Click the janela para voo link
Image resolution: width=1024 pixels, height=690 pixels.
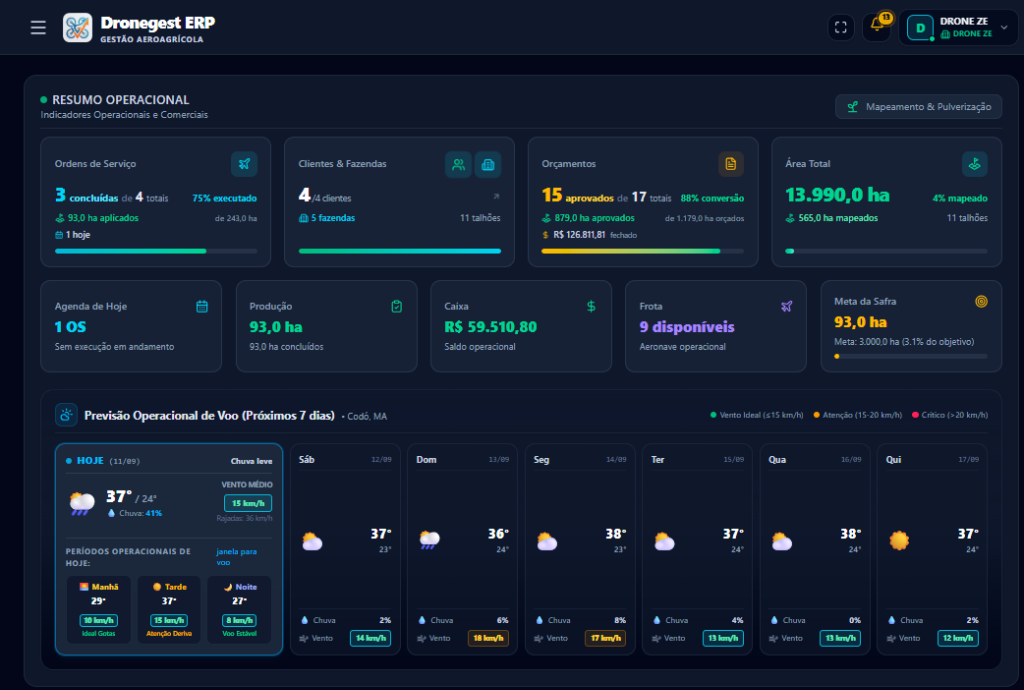coord(236,556)
